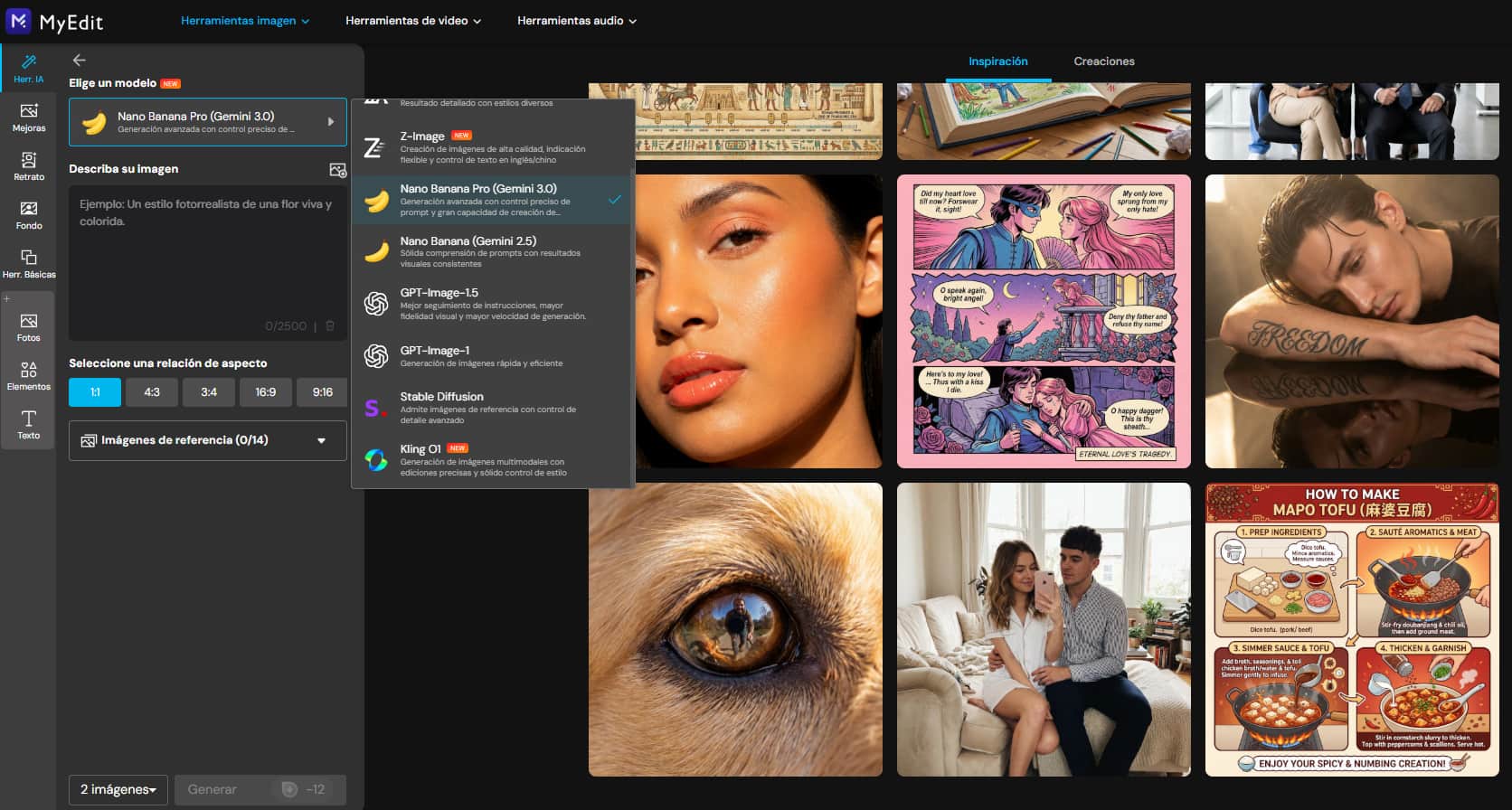The width and height of the screenshot is (1512, 810).
Task: Choose the Kling O1 model
Action: click(493, 460)
